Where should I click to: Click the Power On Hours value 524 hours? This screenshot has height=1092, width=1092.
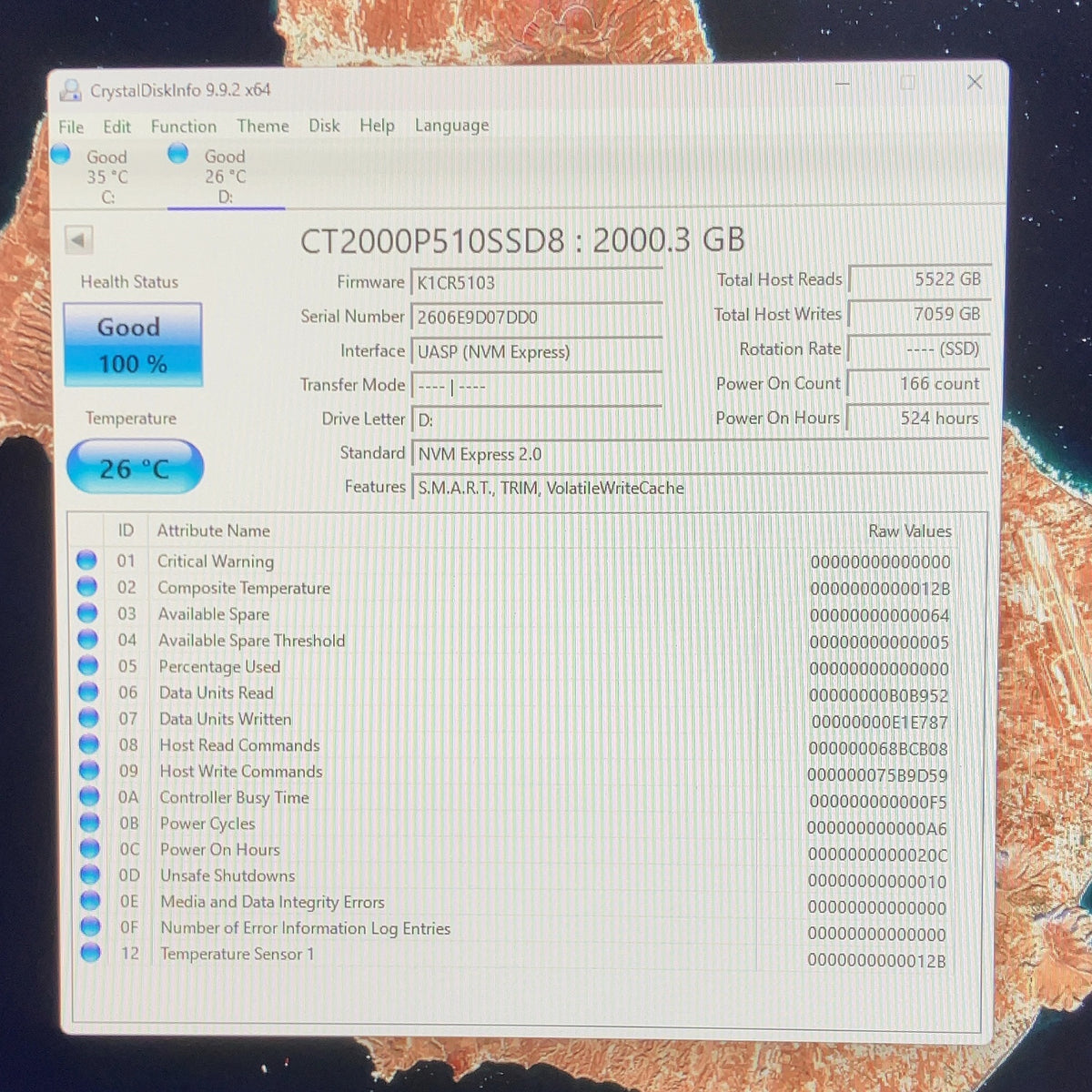coord(919,418)
